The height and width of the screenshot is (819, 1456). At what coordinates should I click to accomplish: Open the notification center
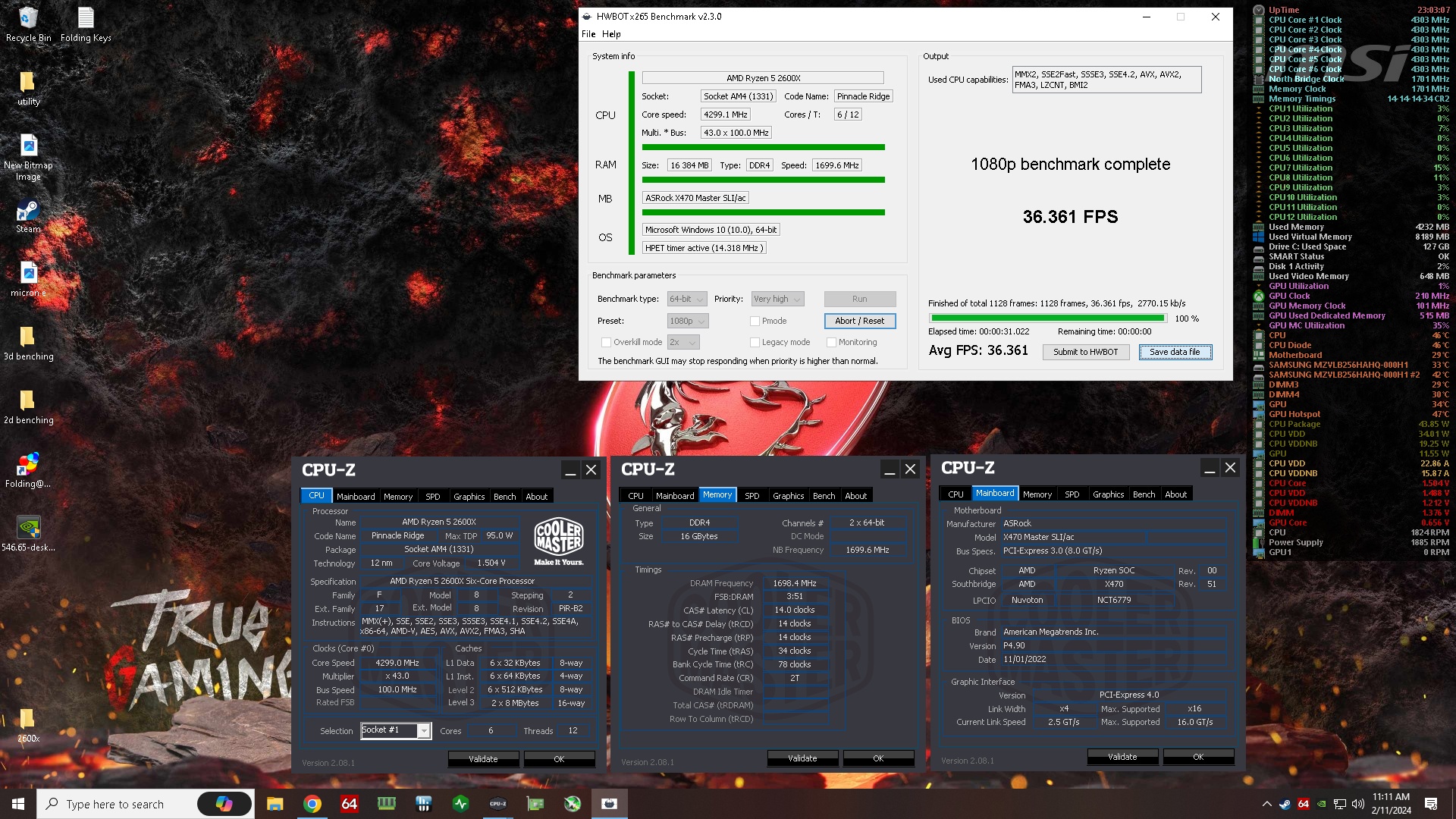point(1431,804)
